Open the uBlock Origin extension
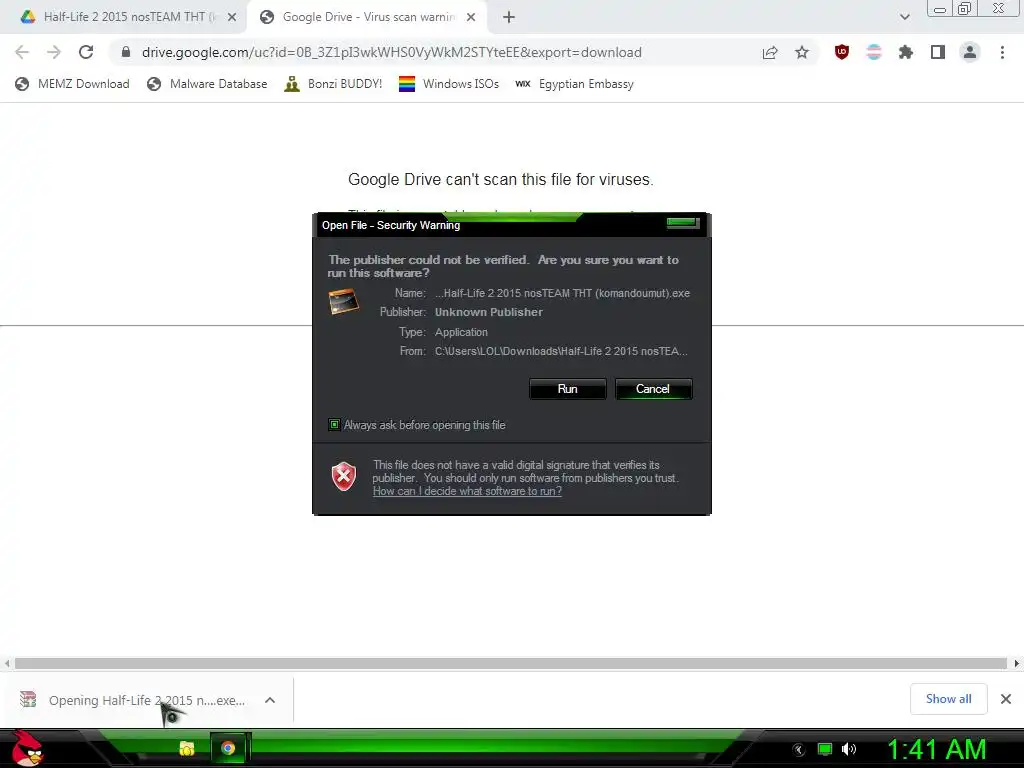Image resolution: width=1024 pixels, height=768 pixels. click(x=842, y=52)
